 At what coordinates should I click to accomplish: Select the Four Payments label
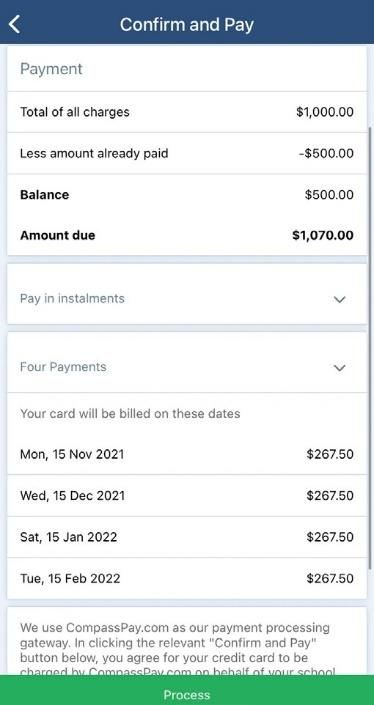click(63, 367)
